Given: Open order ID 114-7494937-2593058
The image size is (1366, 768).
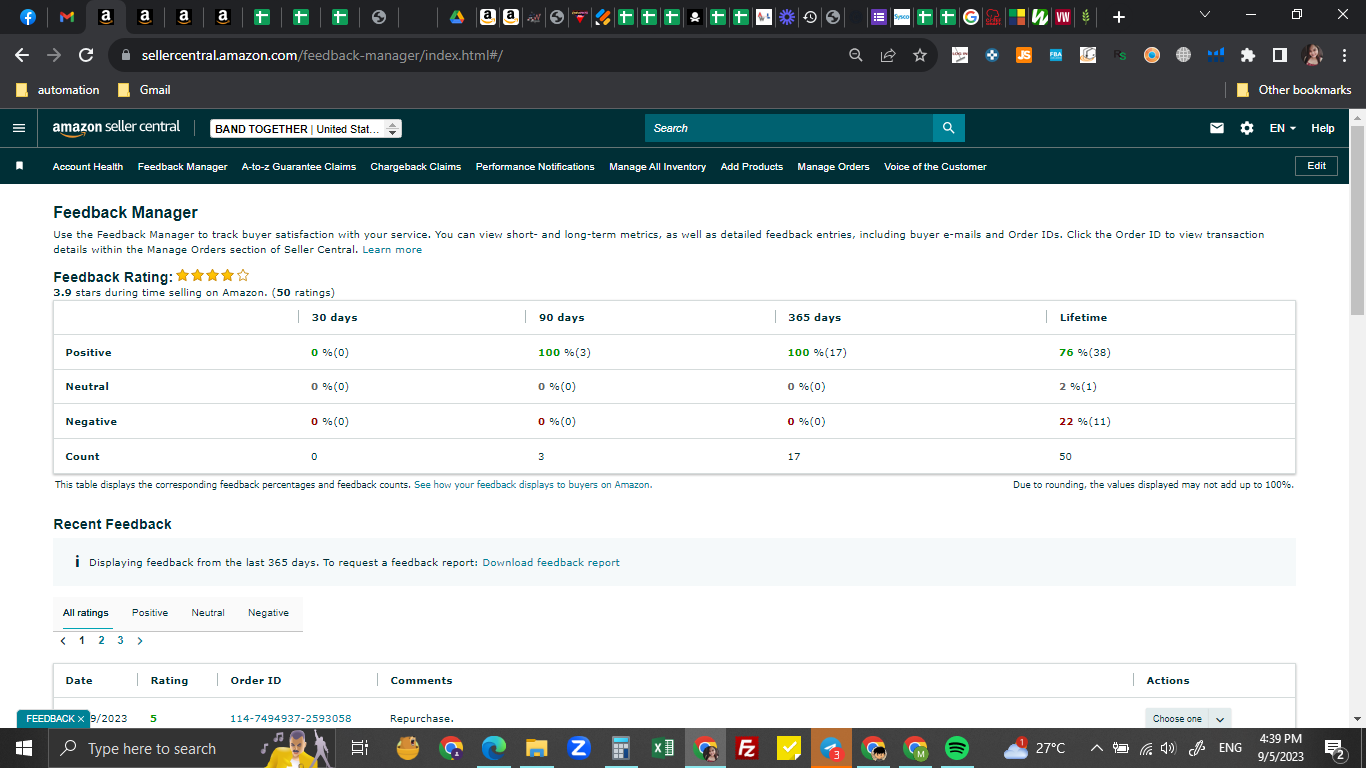Looking at the screenshot, I should [291, 719].
